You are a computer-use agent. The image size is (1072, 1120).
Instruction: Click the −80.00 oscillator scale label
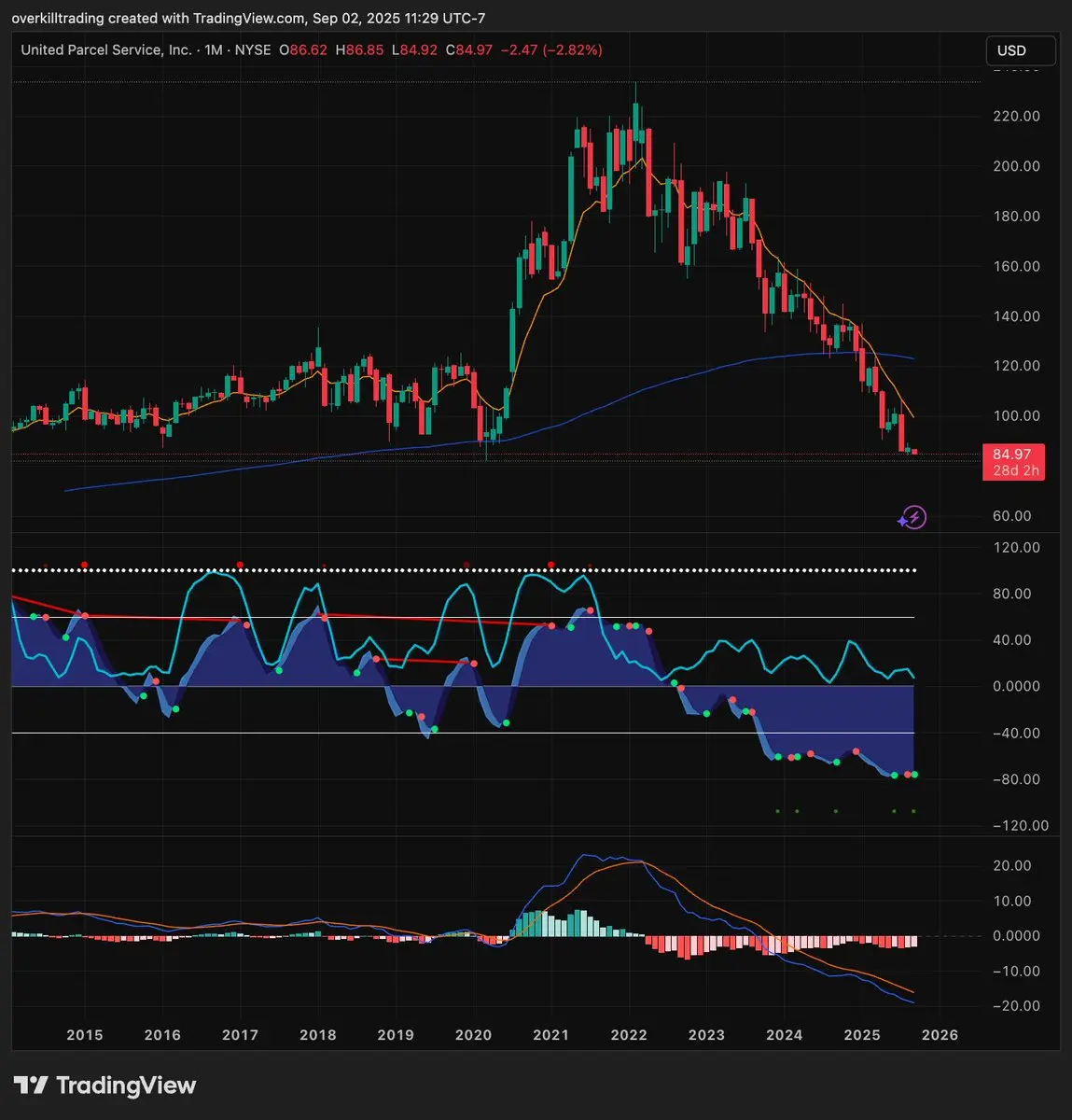tap(1015, 779)
